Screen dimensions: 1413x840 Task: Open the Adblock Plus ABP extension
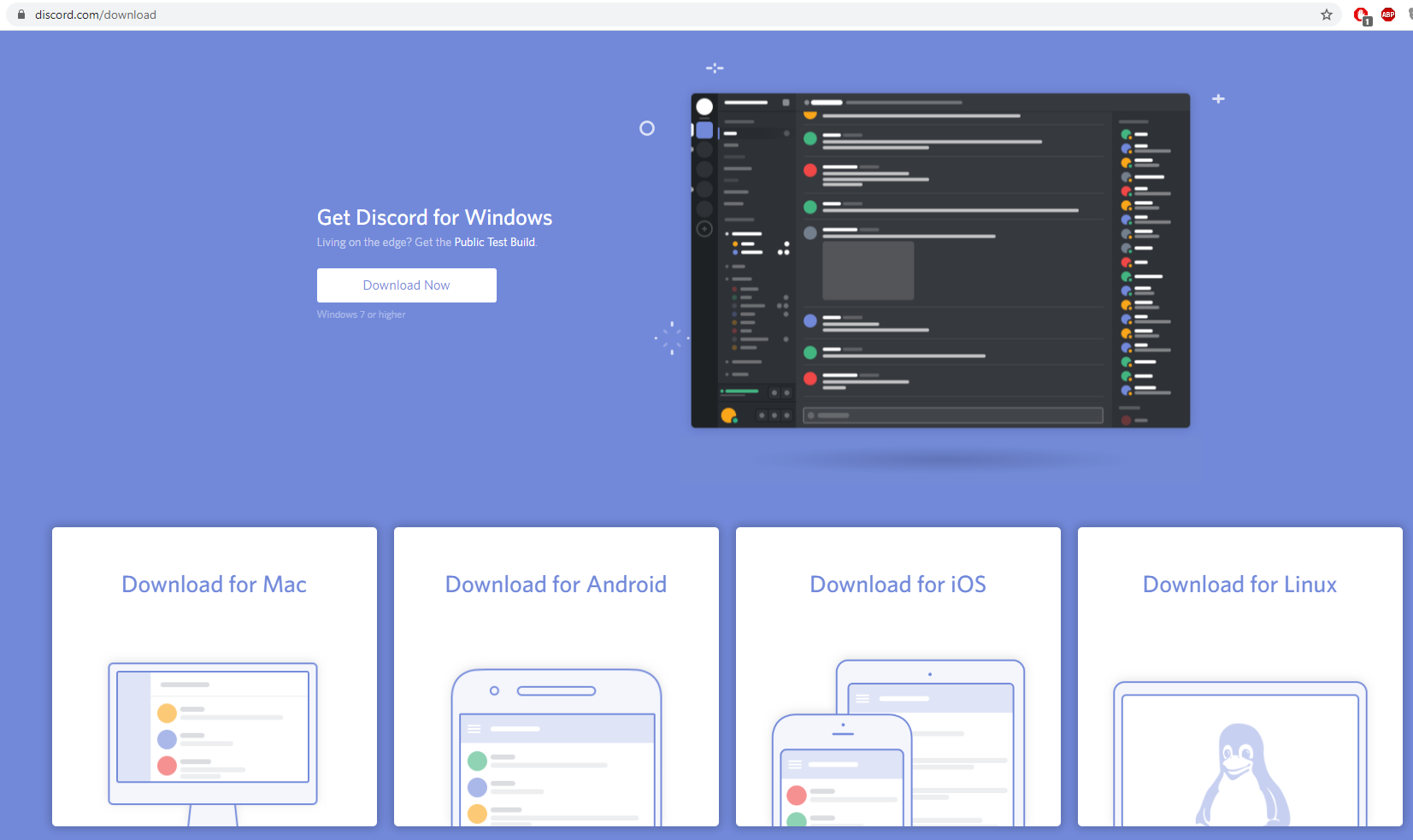tap(1388, 15)
